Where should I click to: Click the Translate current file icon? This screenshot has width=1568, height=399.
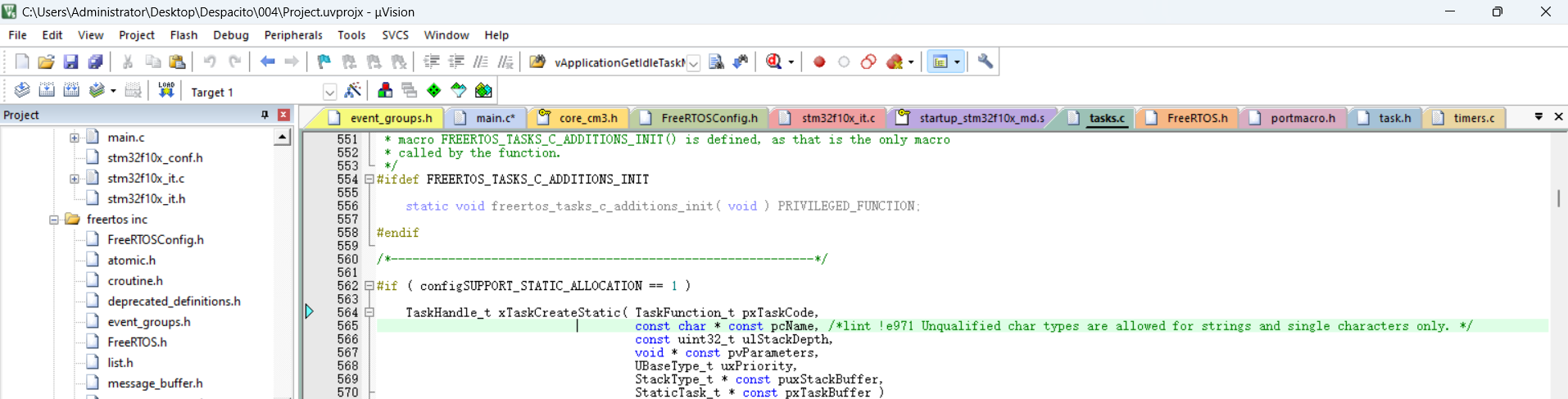point(22,90)
